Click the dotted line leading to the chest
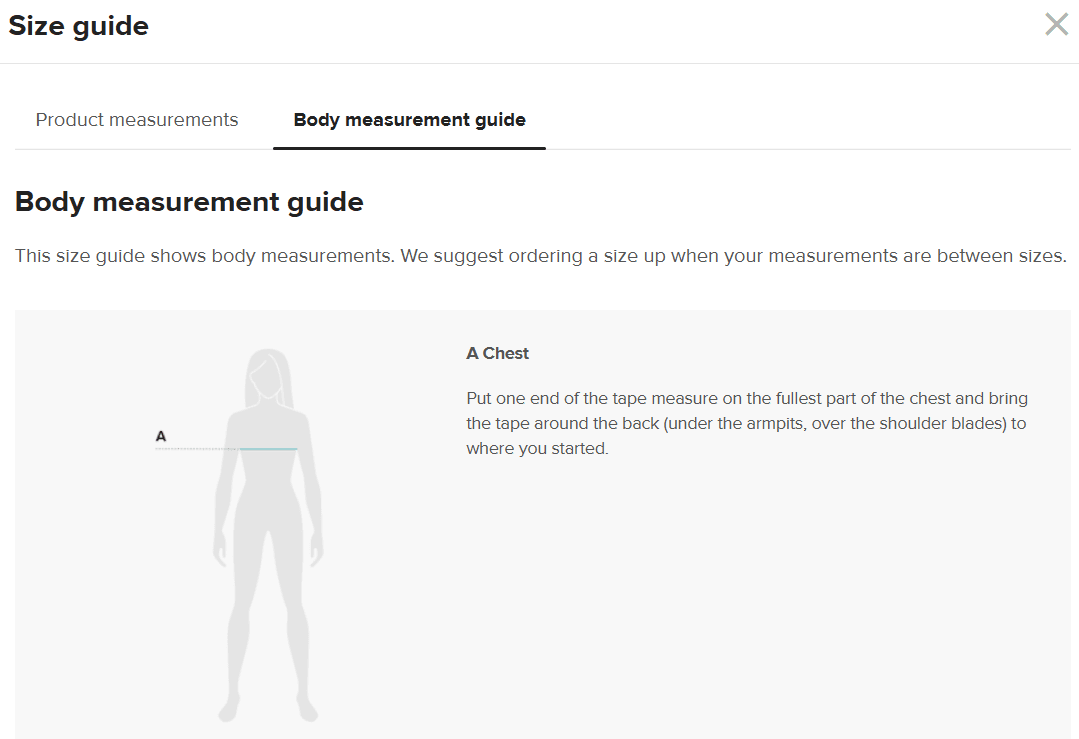The width and height of the screenshot is (1079, 739). tap(197, 449)
